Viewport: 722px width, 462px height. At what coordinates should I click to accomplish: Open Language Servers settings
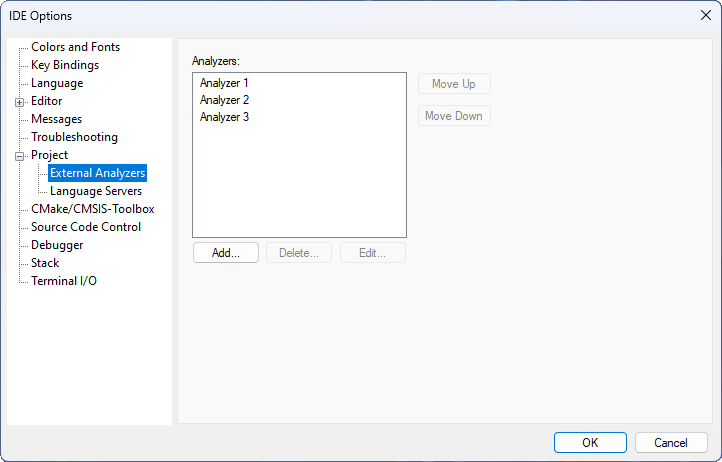tap(96, 191)
